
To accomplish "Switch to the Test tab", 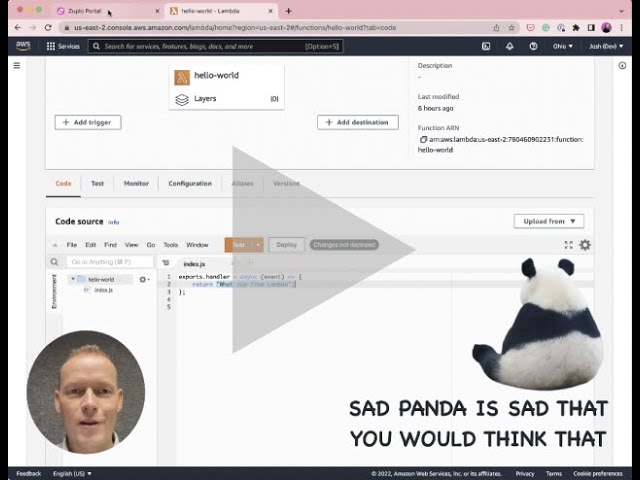I will 97,183.
